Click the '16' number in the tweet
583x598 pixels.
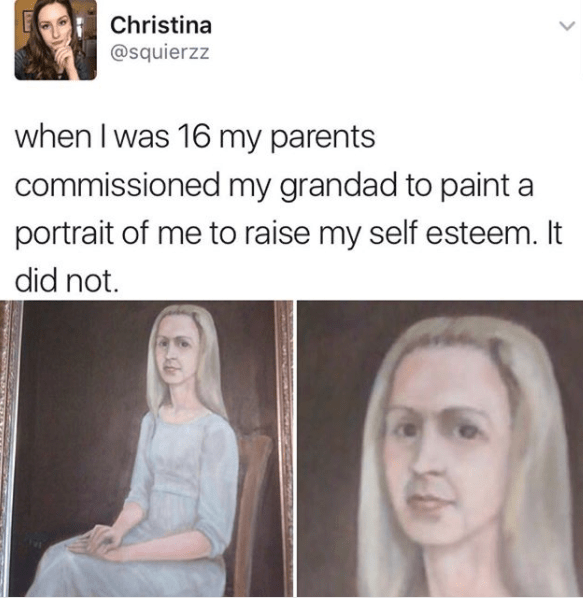[194, 137]
